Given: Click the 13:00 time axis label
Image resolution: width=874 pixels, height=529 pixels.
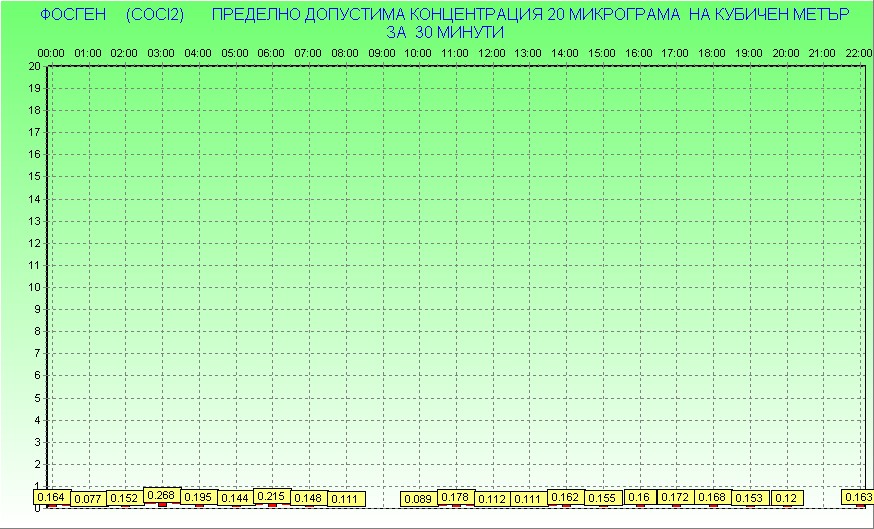Looking at the screenshot, I should (528, 54).
